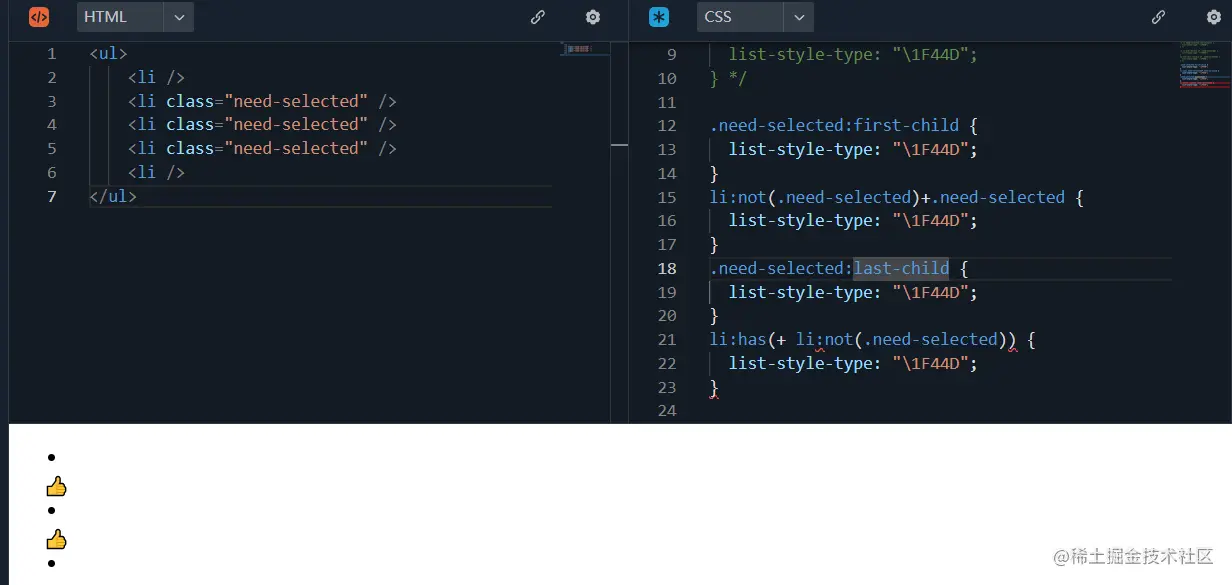This screenshot has width=1232, height=585.
Task: Click highlighted last-child text on line 18
Action: point(901,268)
